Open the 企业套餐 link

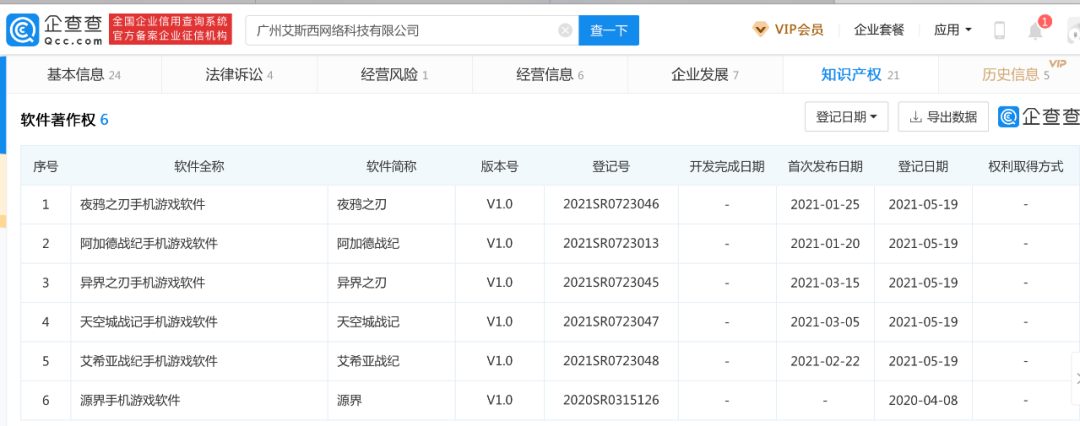[879, 30]
